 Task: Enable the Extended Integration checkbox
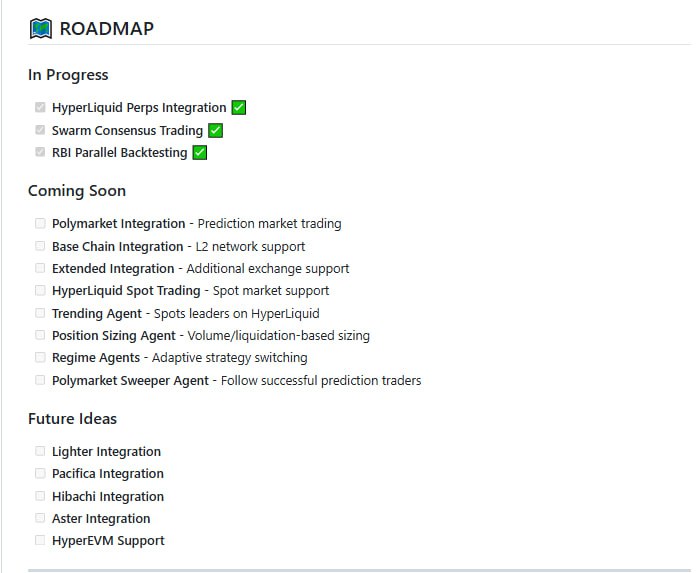tap(40, 268)
